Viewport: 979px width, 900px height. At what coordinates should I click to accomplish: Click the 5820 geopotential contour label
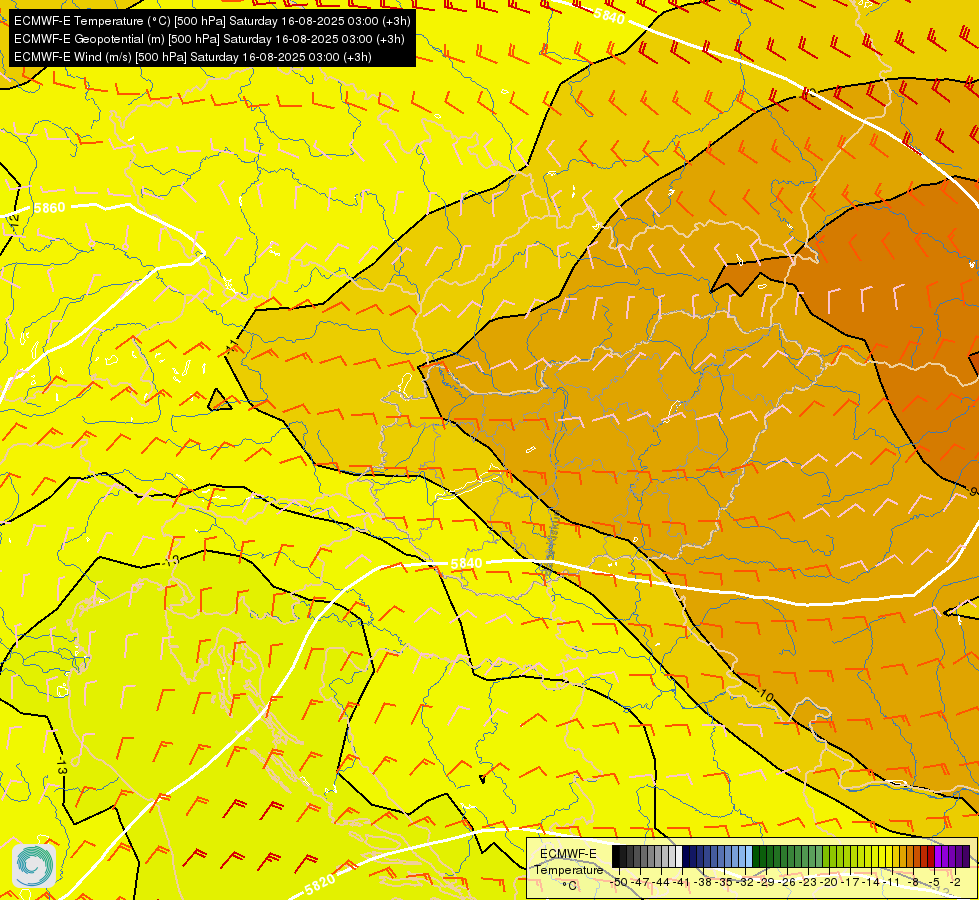(320, 883)
